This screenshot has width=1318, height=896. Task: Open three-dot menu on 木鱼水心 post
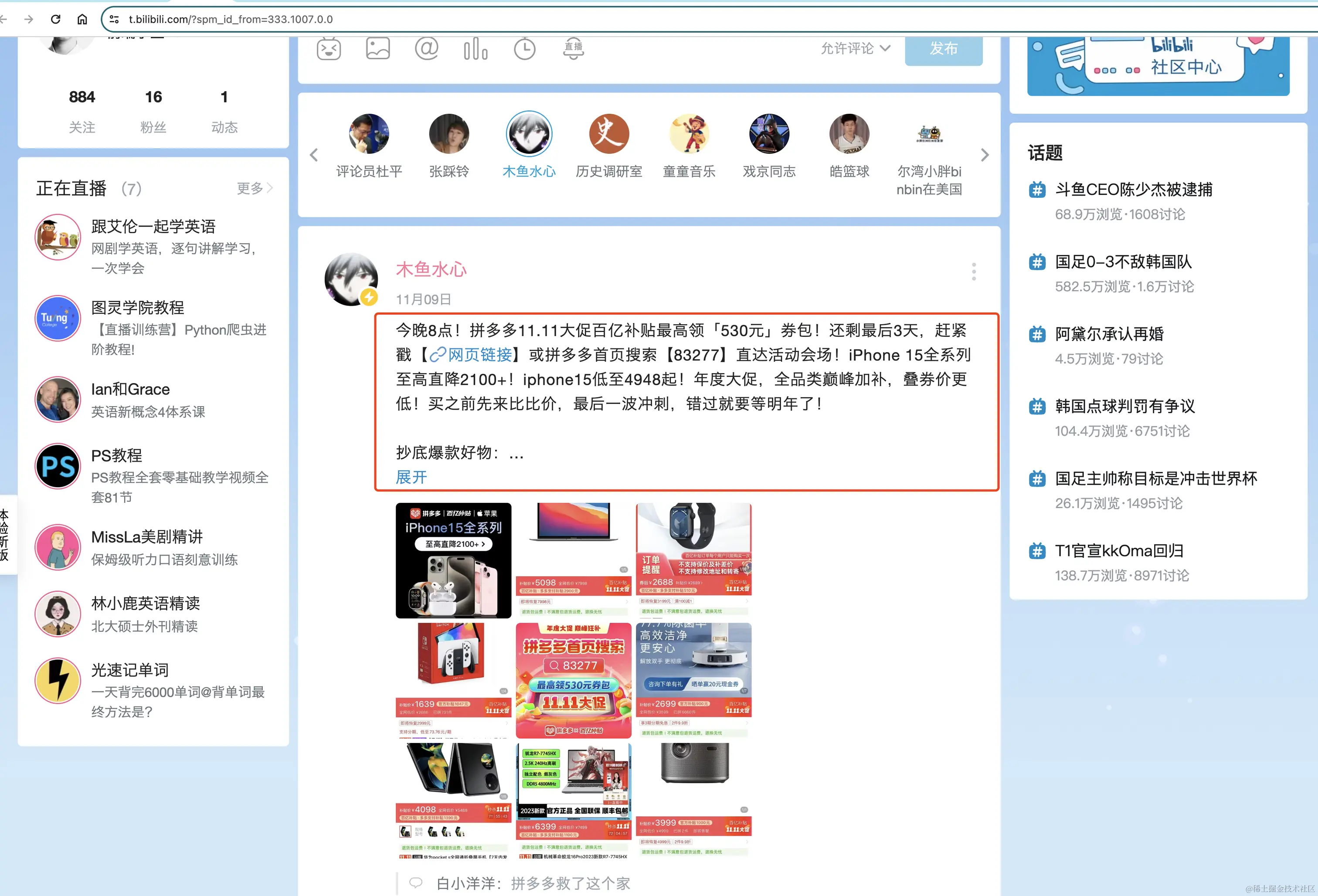974,272
